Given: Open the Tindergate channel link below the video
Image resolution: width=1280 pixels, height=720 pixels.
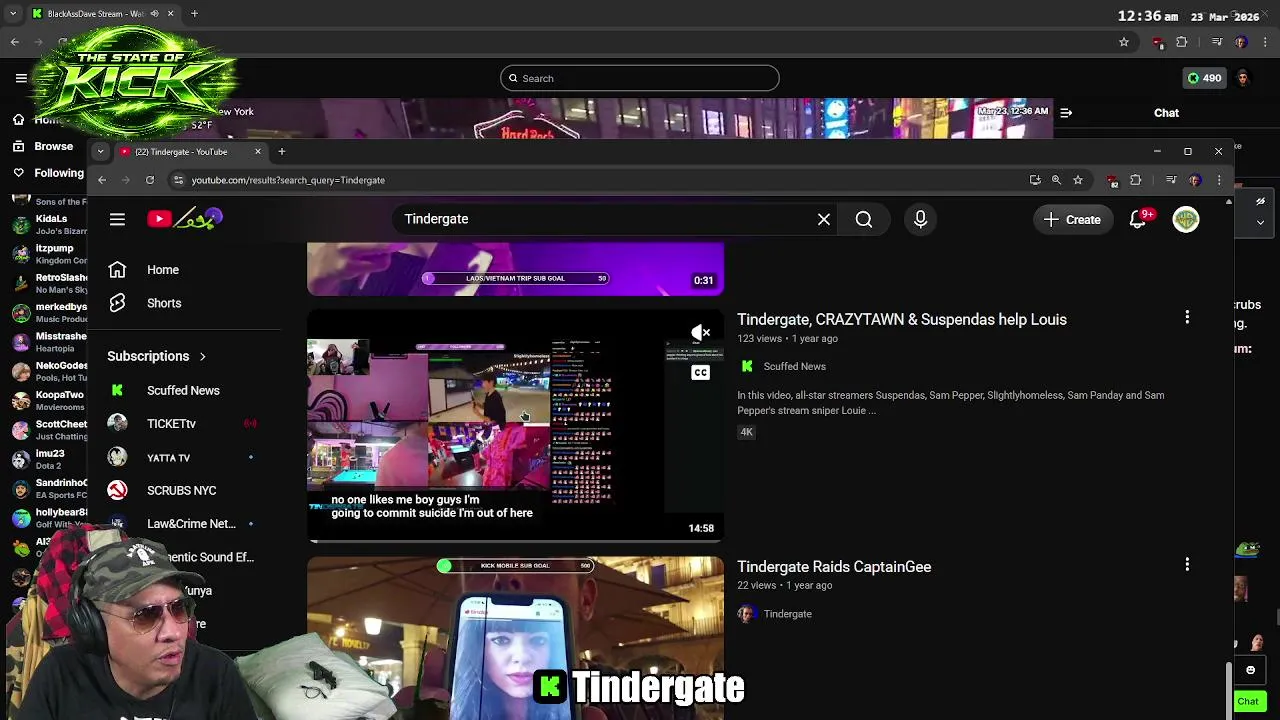Looking at the screenshot, I should (x=788, y=614).
